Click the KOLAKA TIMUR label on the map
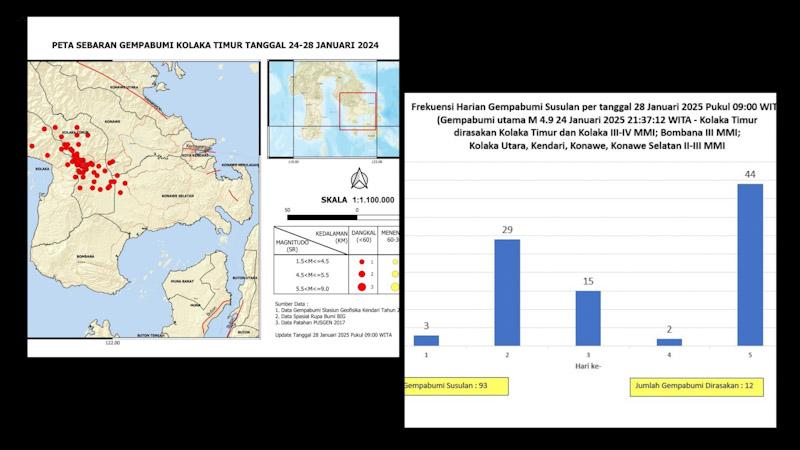The height and width of the screenshot is (450, 800). click(75, 133)
